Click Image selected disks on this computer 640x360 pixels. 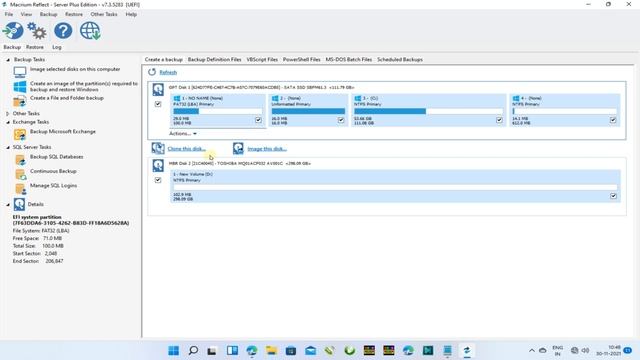click(x=75, y=69)
